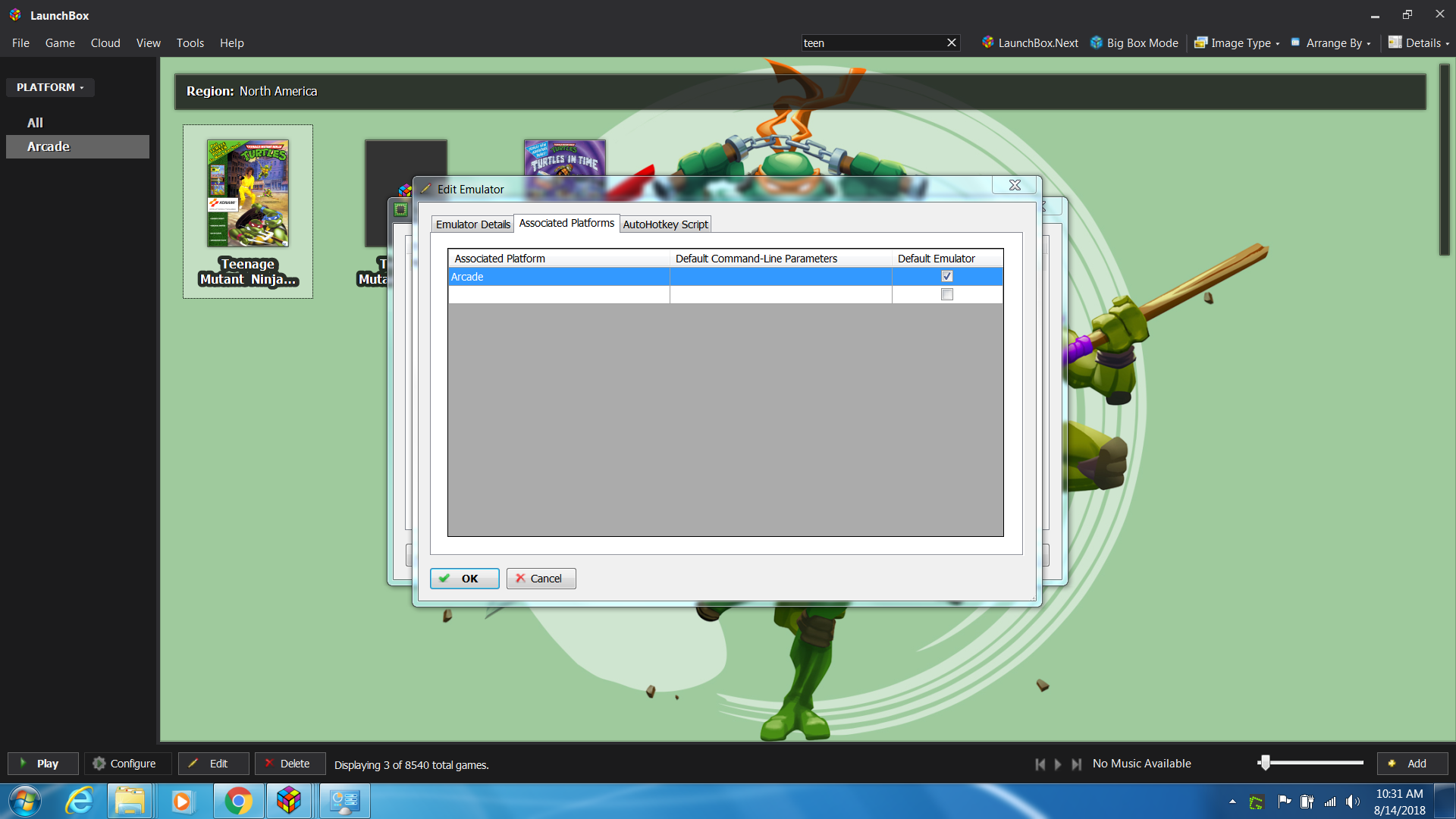Screen dimensions: 1456x819
Task: Open Configure for the selected game
Action: (x=127, y=764)
